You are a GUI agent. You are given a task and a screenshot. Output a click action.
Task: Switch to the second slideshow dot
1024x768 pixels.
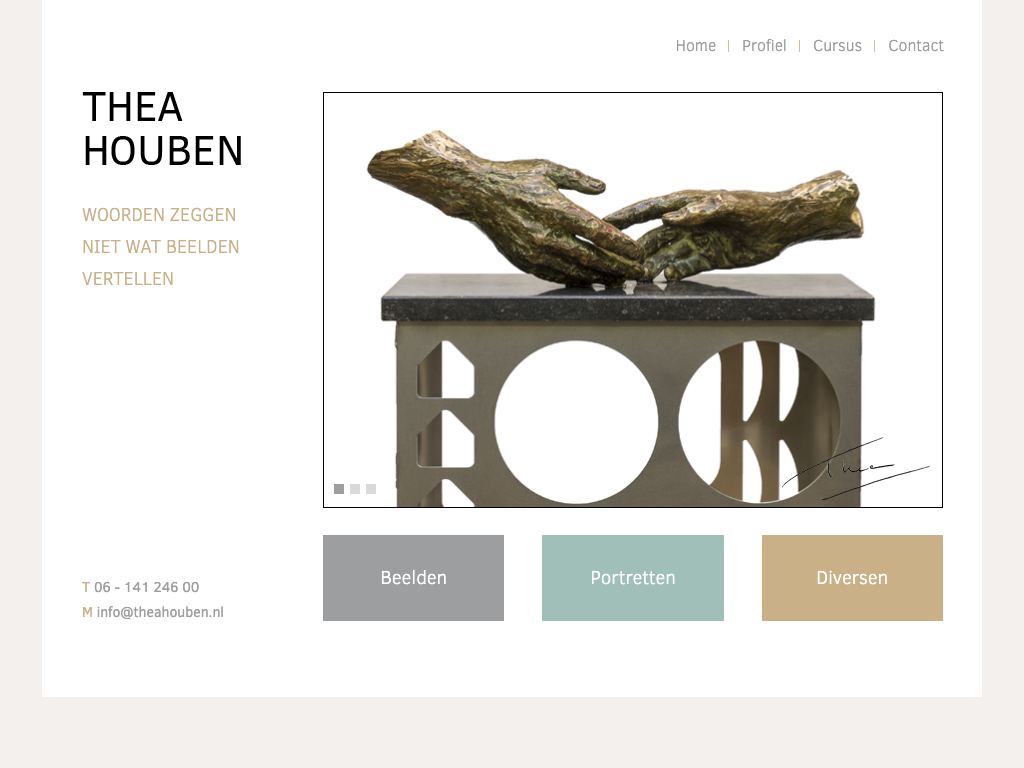pos(355,489)
